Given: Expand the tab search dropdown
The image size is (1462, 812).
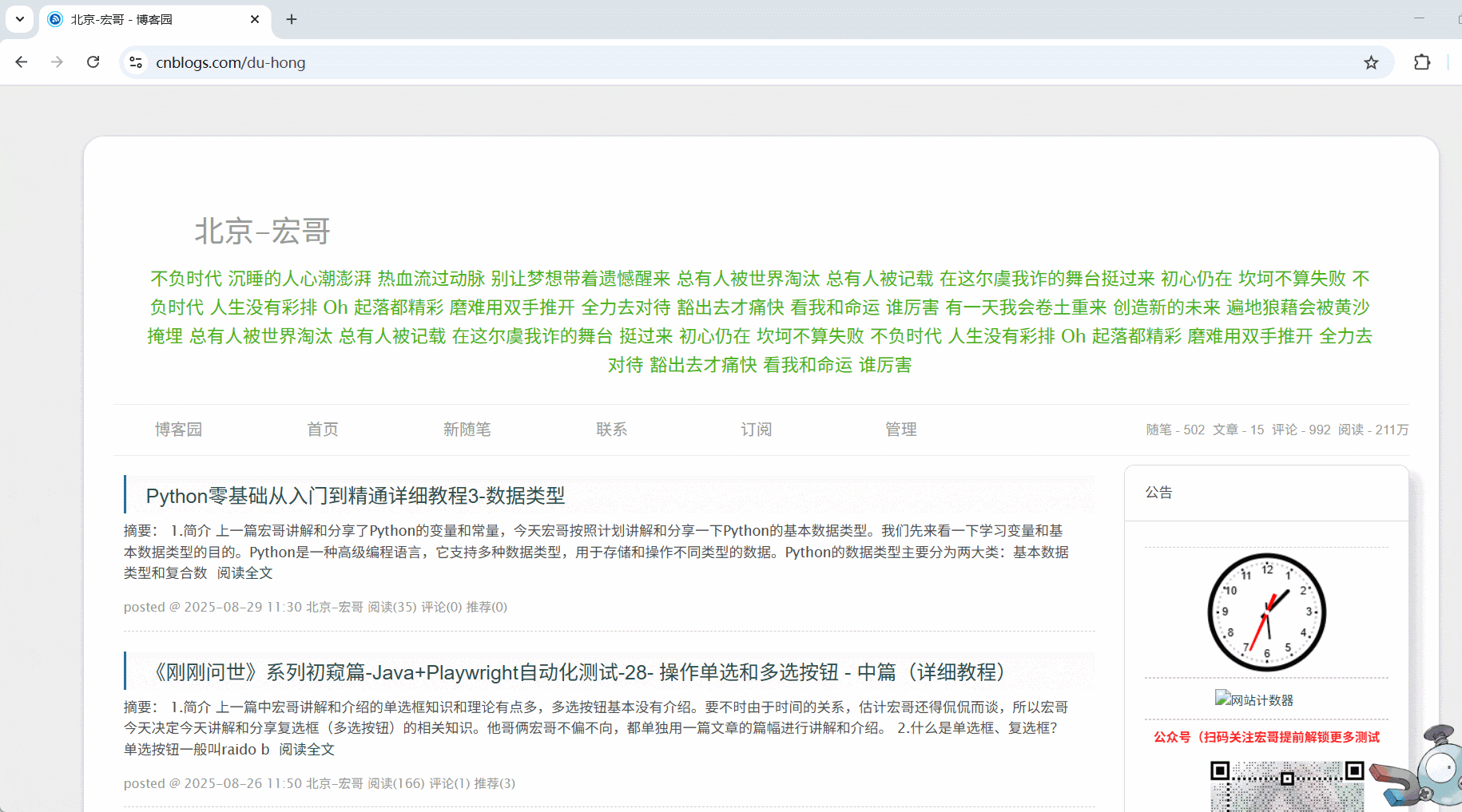Looking at the screenshot, I should (x=20, y=19).
